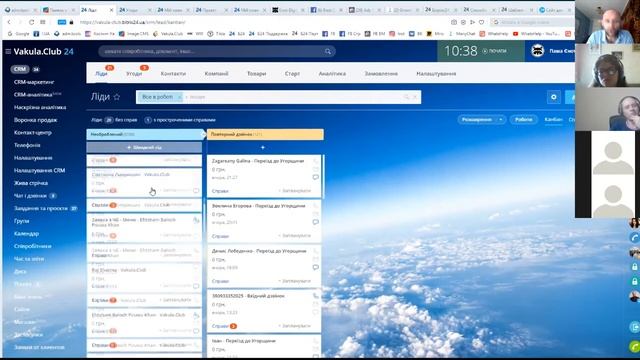Click the plus icon under Повторний дзвінок column
This screenshot has width=640, height=360.
pos(262,147)
